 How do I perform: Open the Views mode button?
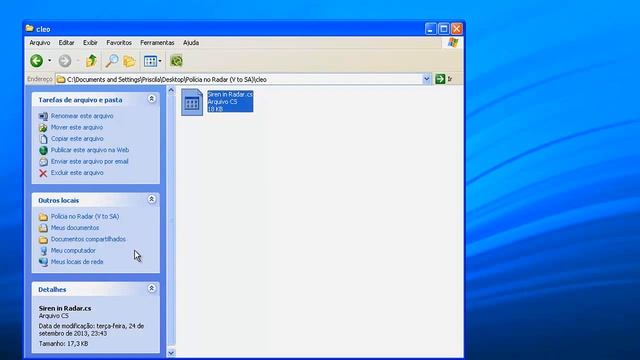tap(150, 61)
